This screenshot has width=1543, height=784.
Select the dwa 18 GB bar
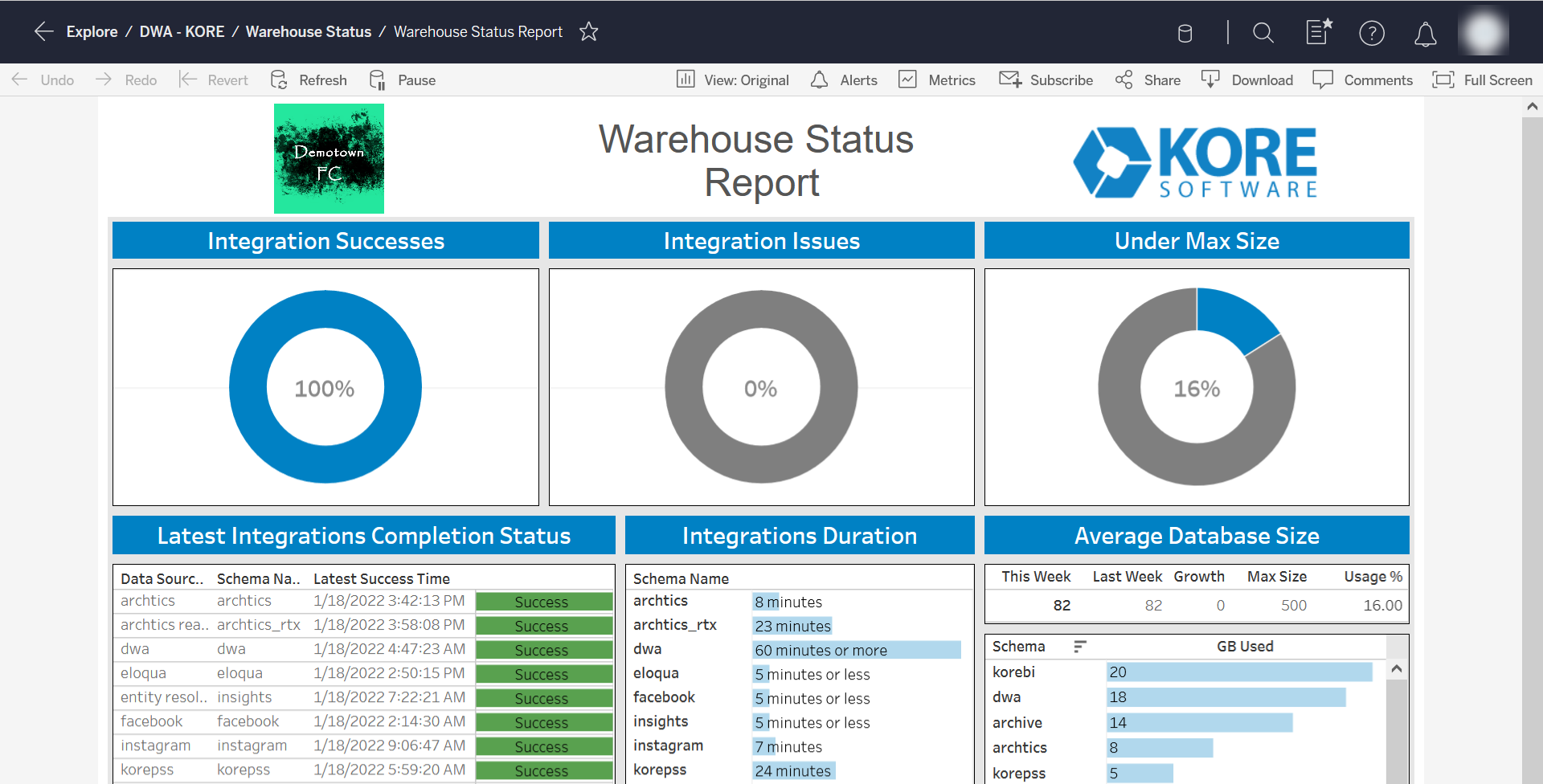click(x=1226, y=697)
